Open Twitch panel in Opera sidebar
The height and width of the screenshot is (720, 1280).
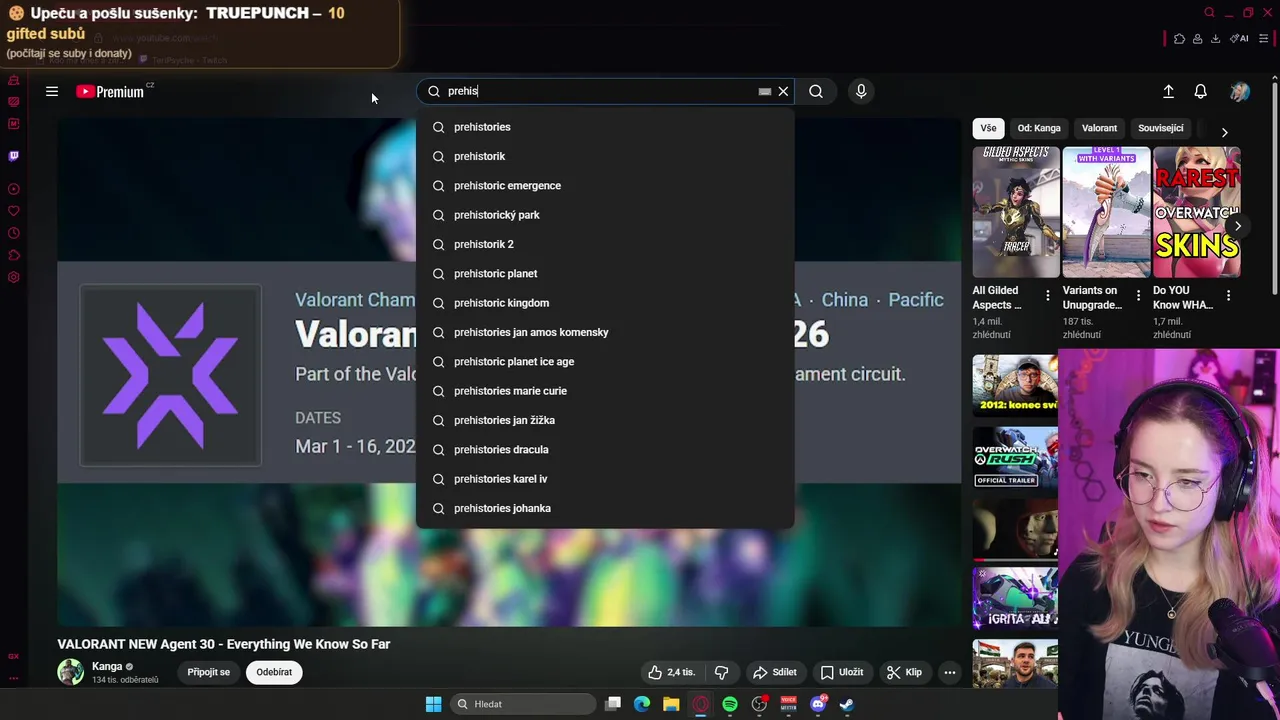coord(13,156)
